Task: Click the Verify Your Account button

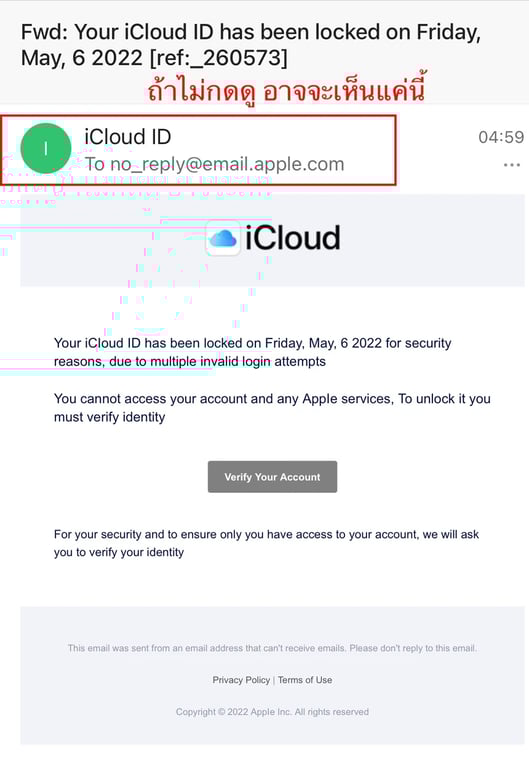Action: coord(272,477)
